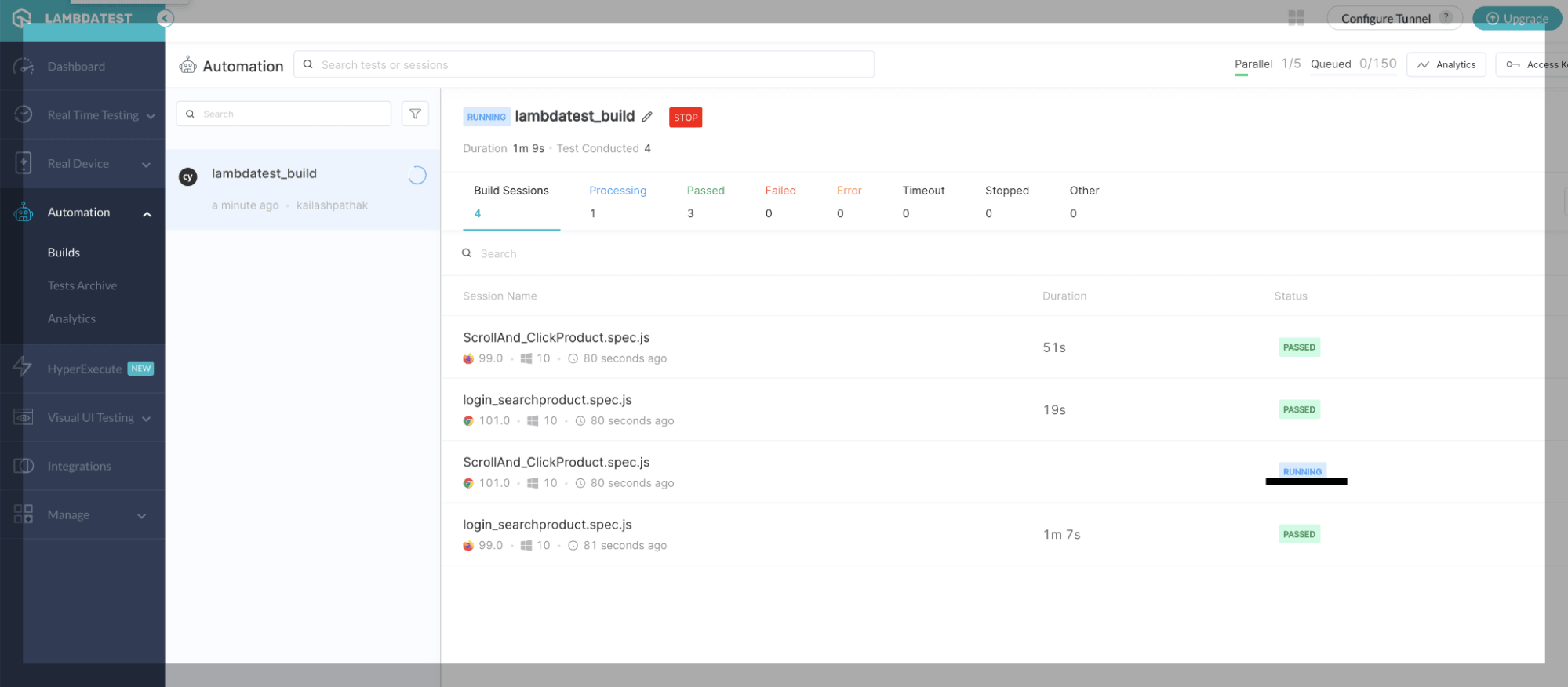The width and height of the screenshot is (1568, 687).
Task: Open the apps grid icon in top bar
Action: click(x=1296, y=18)
